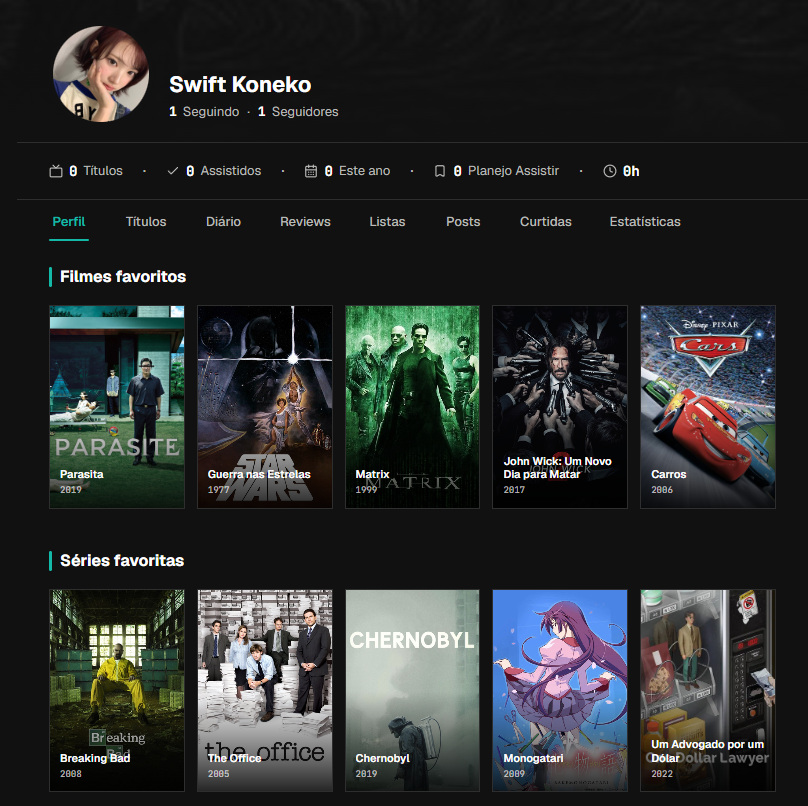This screenshot has width=808, height=806.
Task: Click the bookmark icon beside Planejo Assistir
Action: tap(440, 171)
